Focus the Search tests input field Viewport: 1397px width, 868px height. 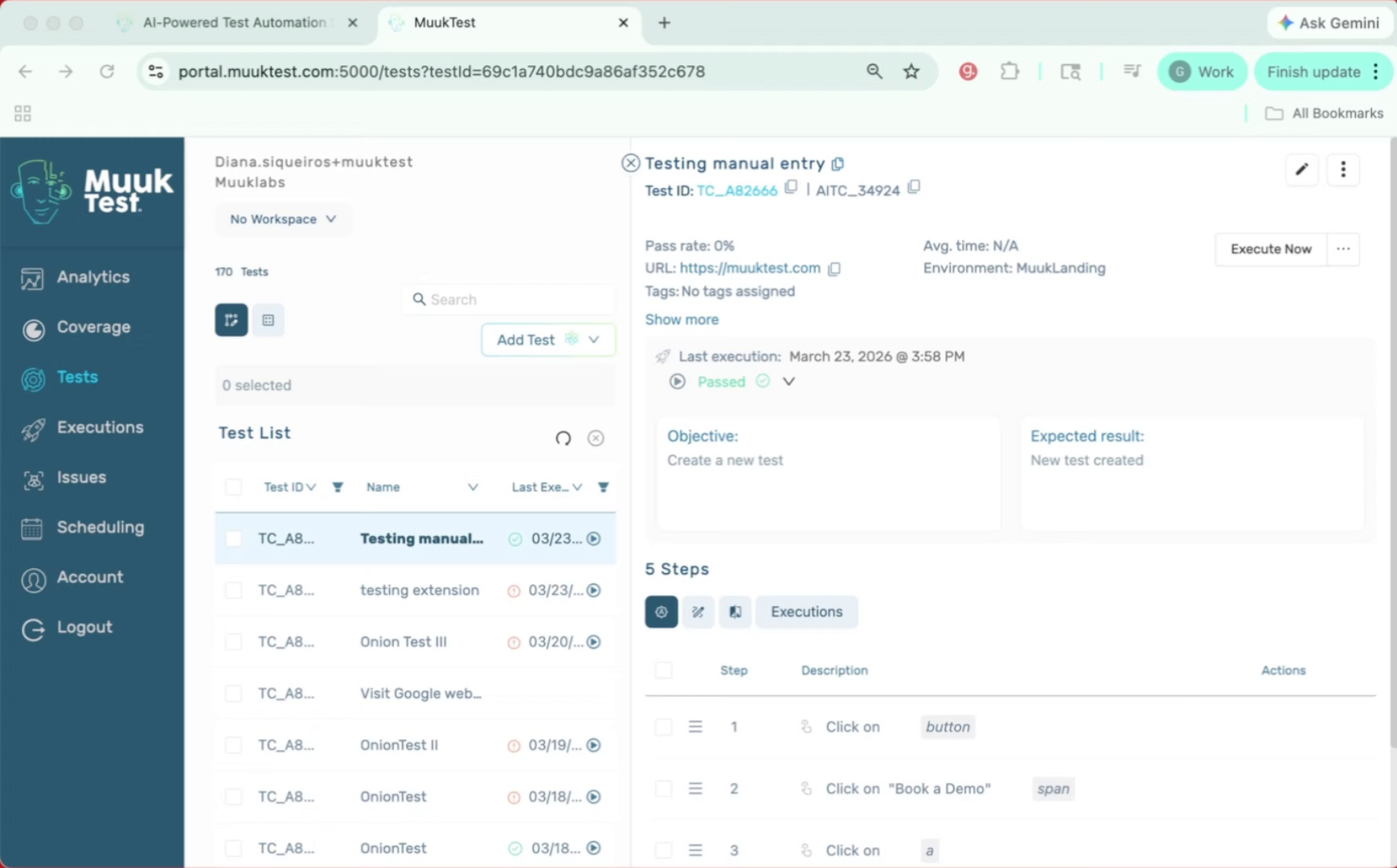509,300
